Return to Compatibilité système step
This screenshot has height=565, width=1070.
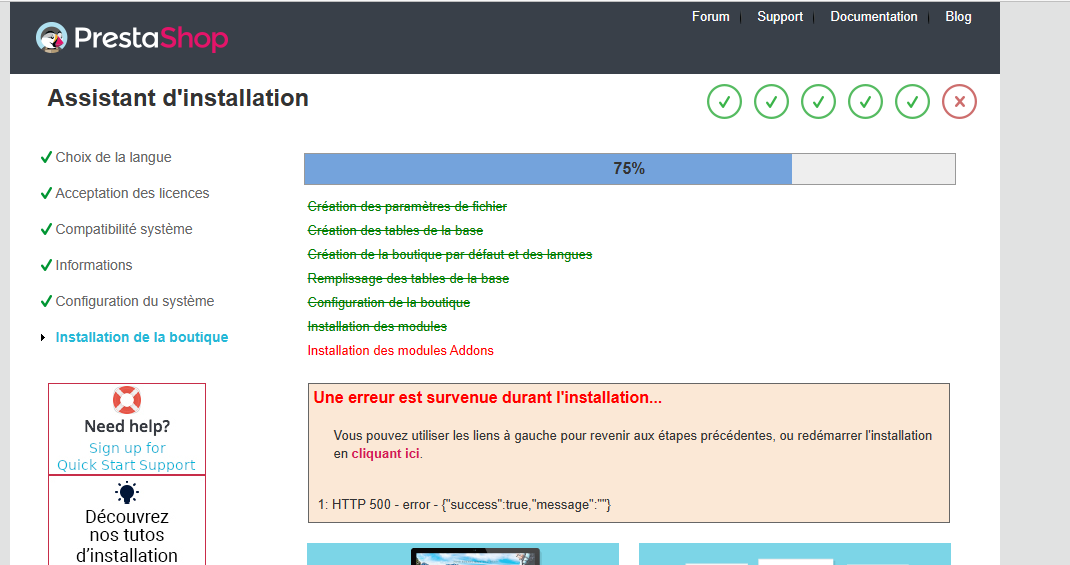click(x=124, y=229)
